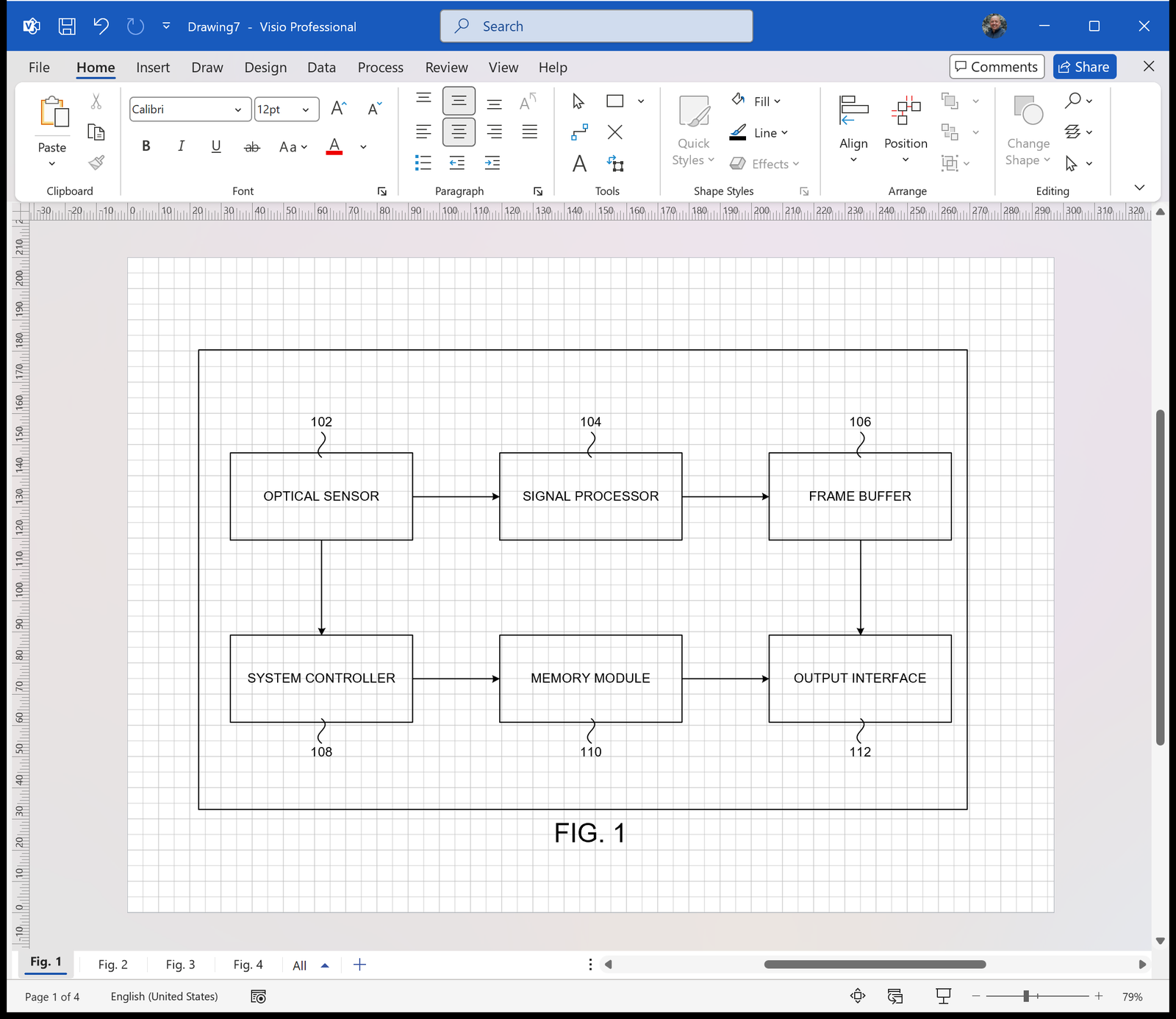Rotate text icon in Paragraph group
1176x1019 pixels.
(x=528, y=101)
